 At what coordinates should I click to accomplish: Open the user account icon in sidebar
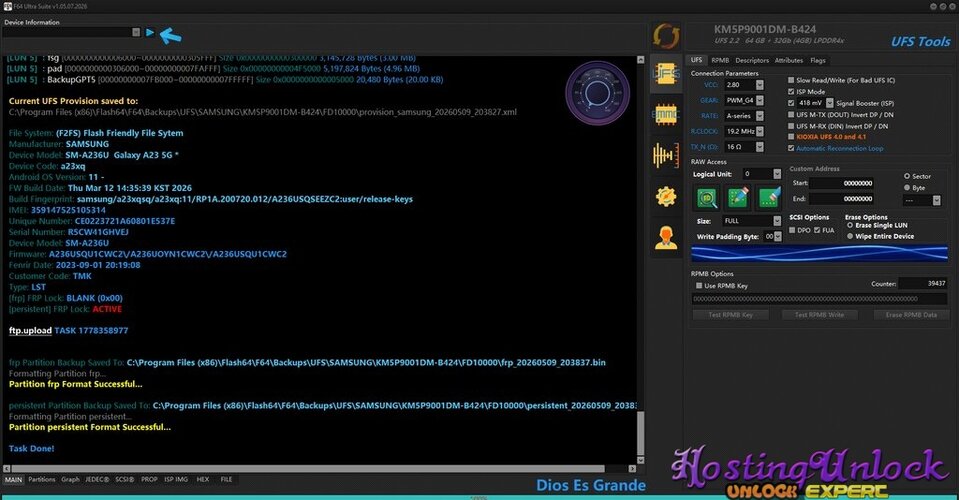coord(666,237)
